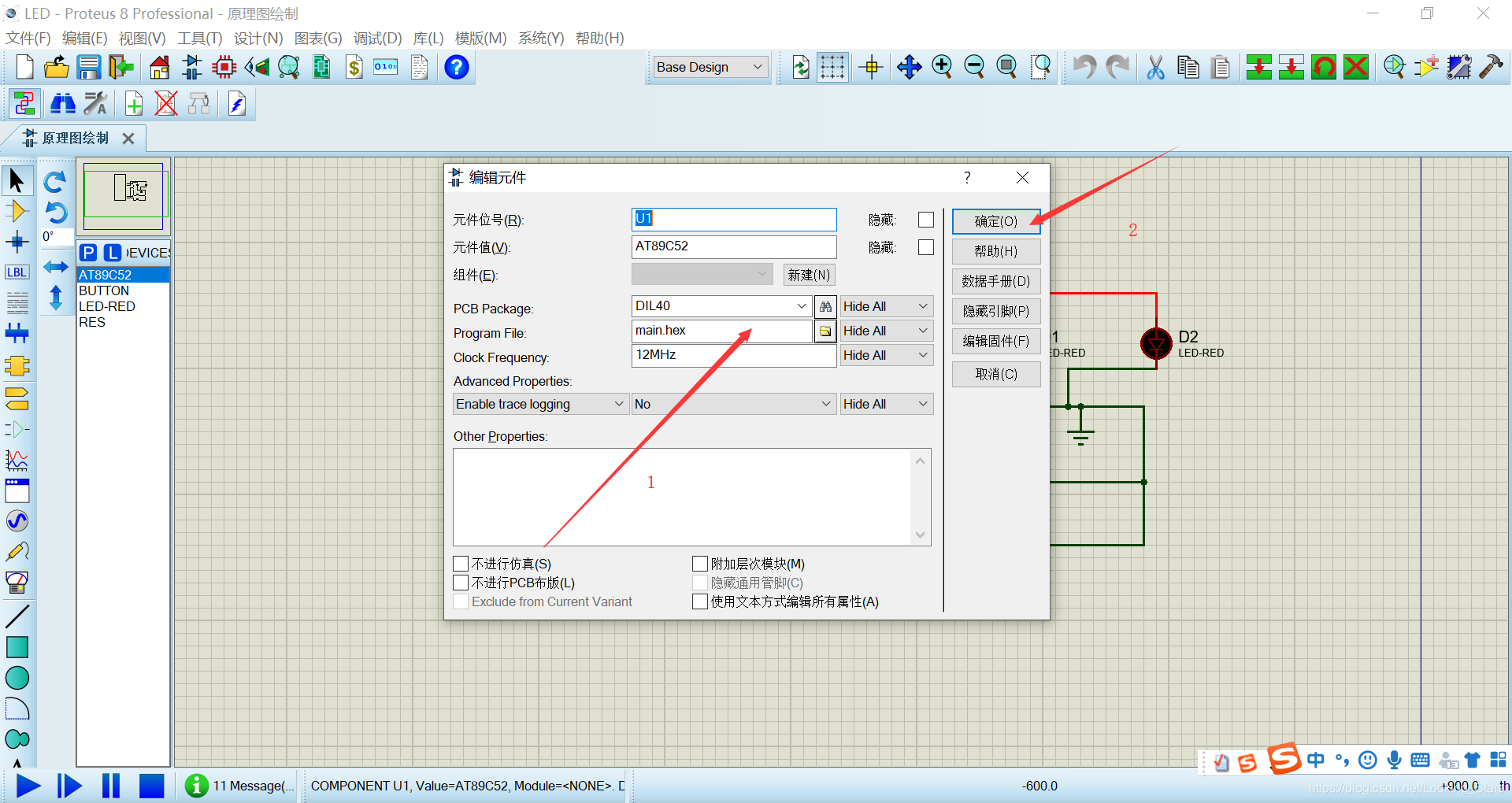
Task: Click the Undo arrow icon
Action: (1084, 67)
